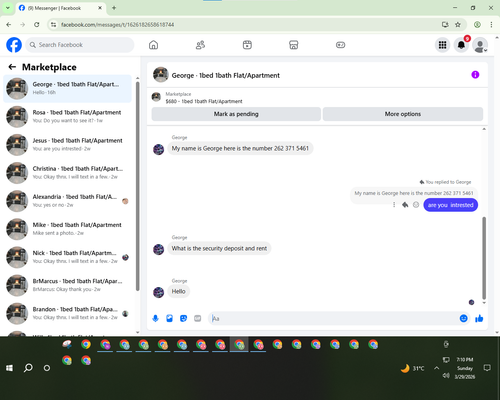
Task: Click the message with phone number 262 371 5461
Action: click(240, 148)
